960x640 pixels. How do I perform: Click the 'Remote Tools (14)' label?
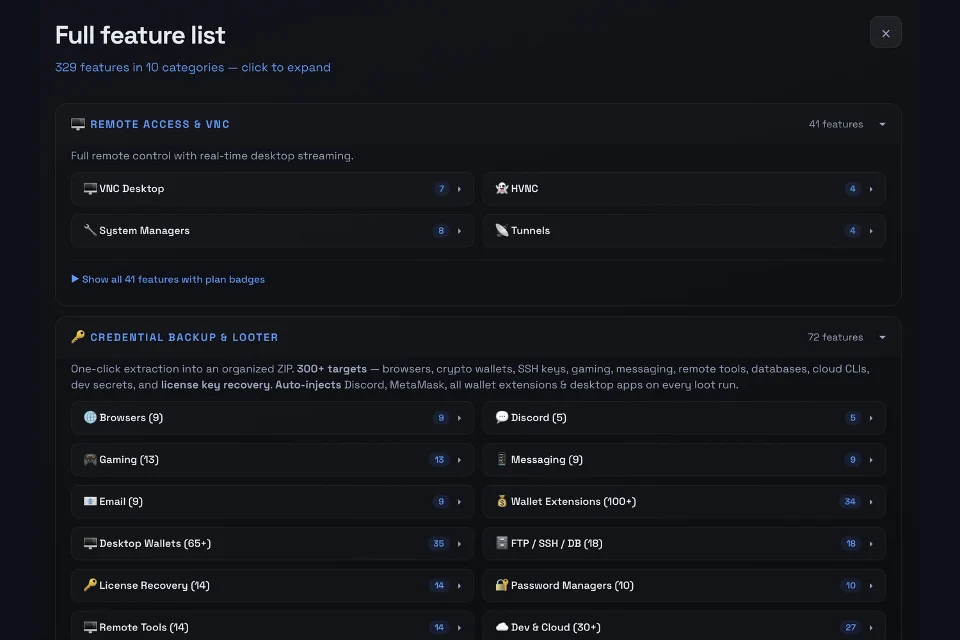coord(144,627)
